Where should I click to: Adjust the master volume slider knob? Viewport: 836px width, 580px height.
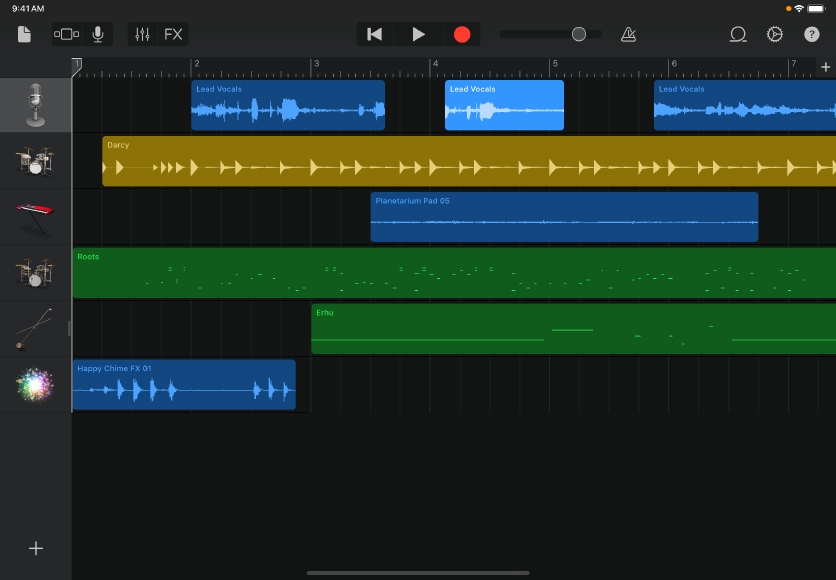coord(579,34)
